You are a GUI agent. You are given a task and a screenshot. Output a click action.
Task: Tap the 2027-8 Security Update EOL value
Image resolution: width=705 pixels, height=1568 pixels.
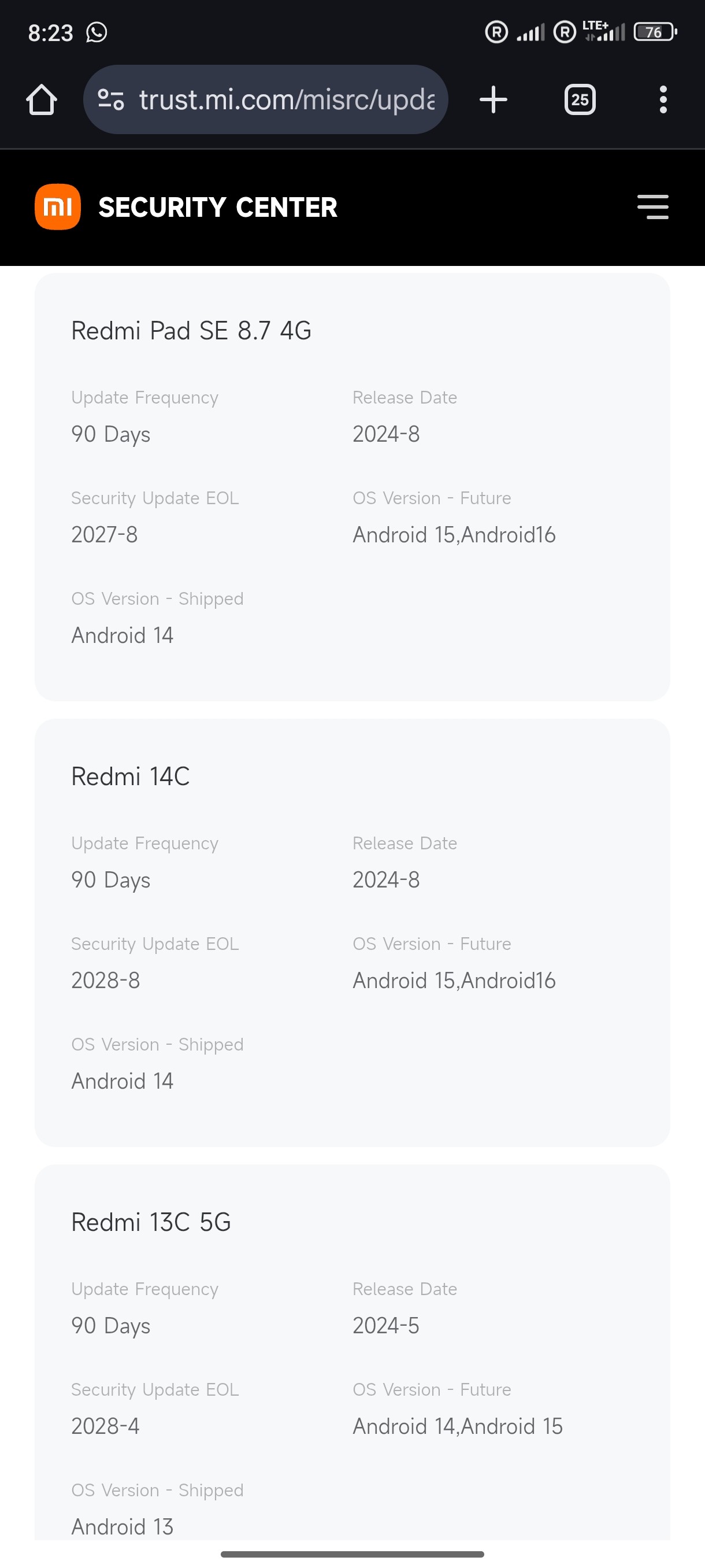[105, 534]
